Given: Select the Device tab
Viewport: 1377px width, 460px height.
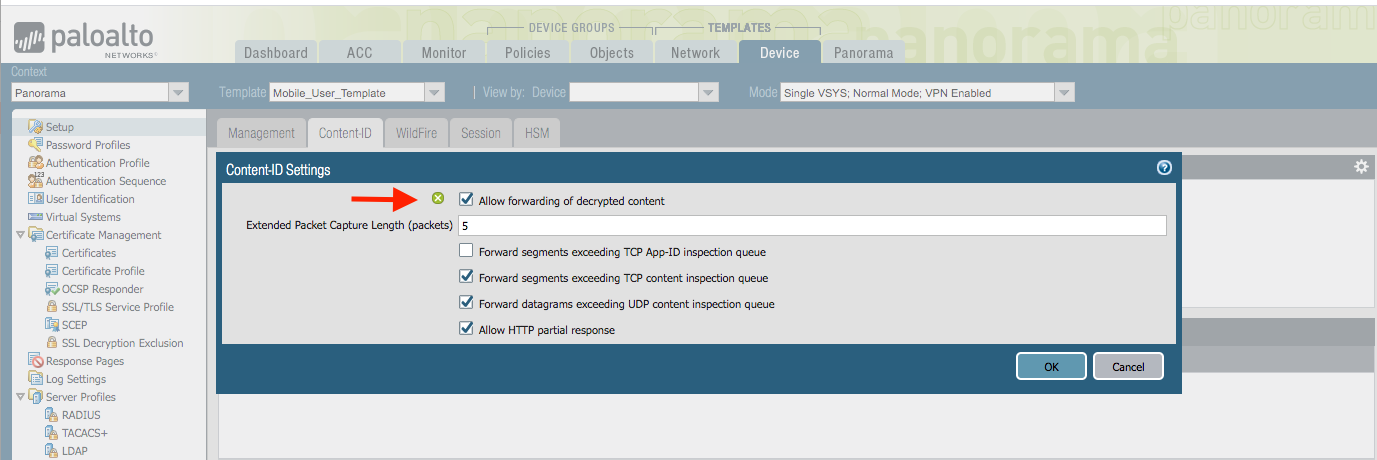Looking at the screenshot, I should [779, 53].
